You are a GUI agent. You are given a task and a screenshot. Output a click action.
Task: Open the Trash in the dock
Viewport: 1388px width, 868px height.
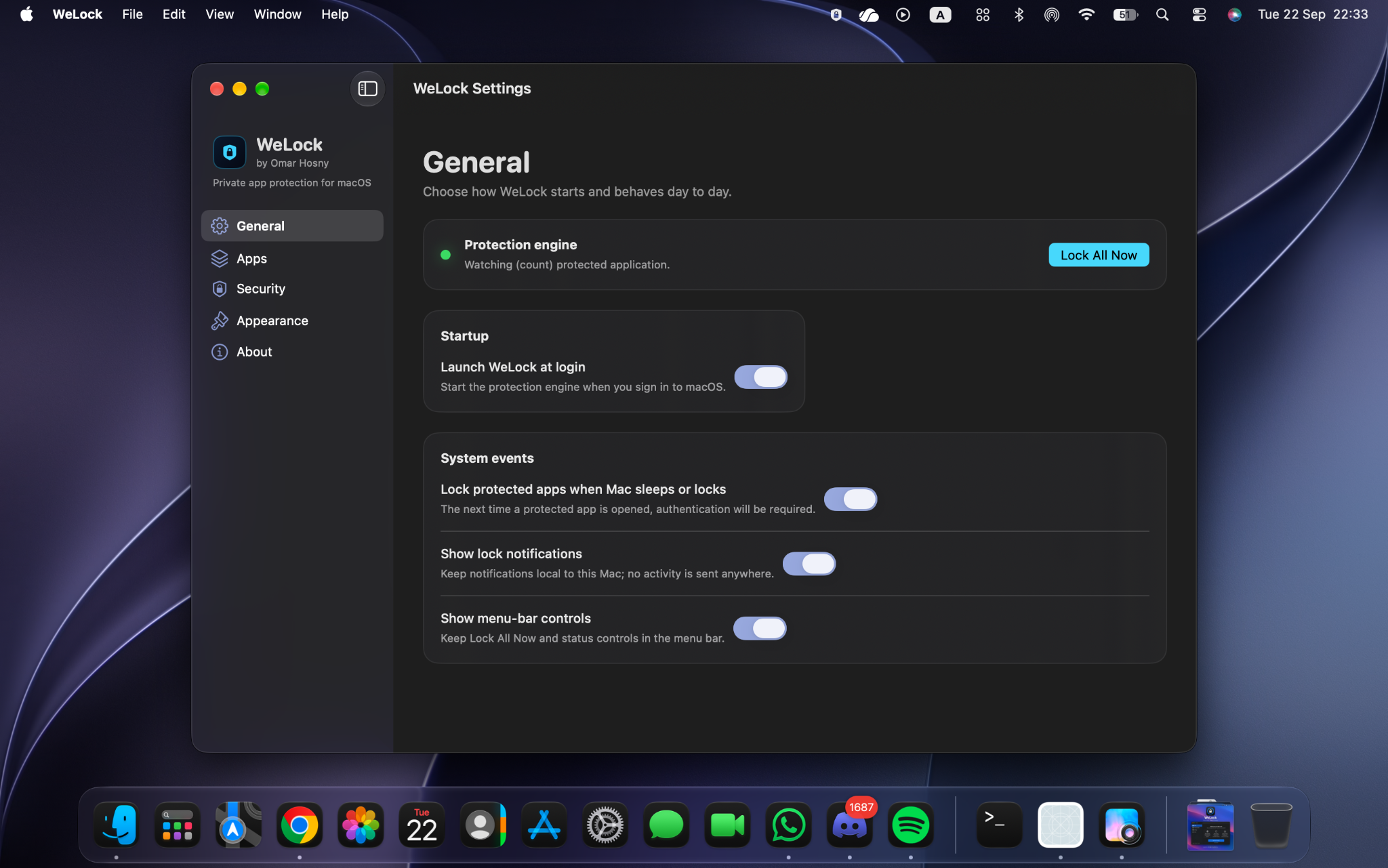tap(1271, 825)
